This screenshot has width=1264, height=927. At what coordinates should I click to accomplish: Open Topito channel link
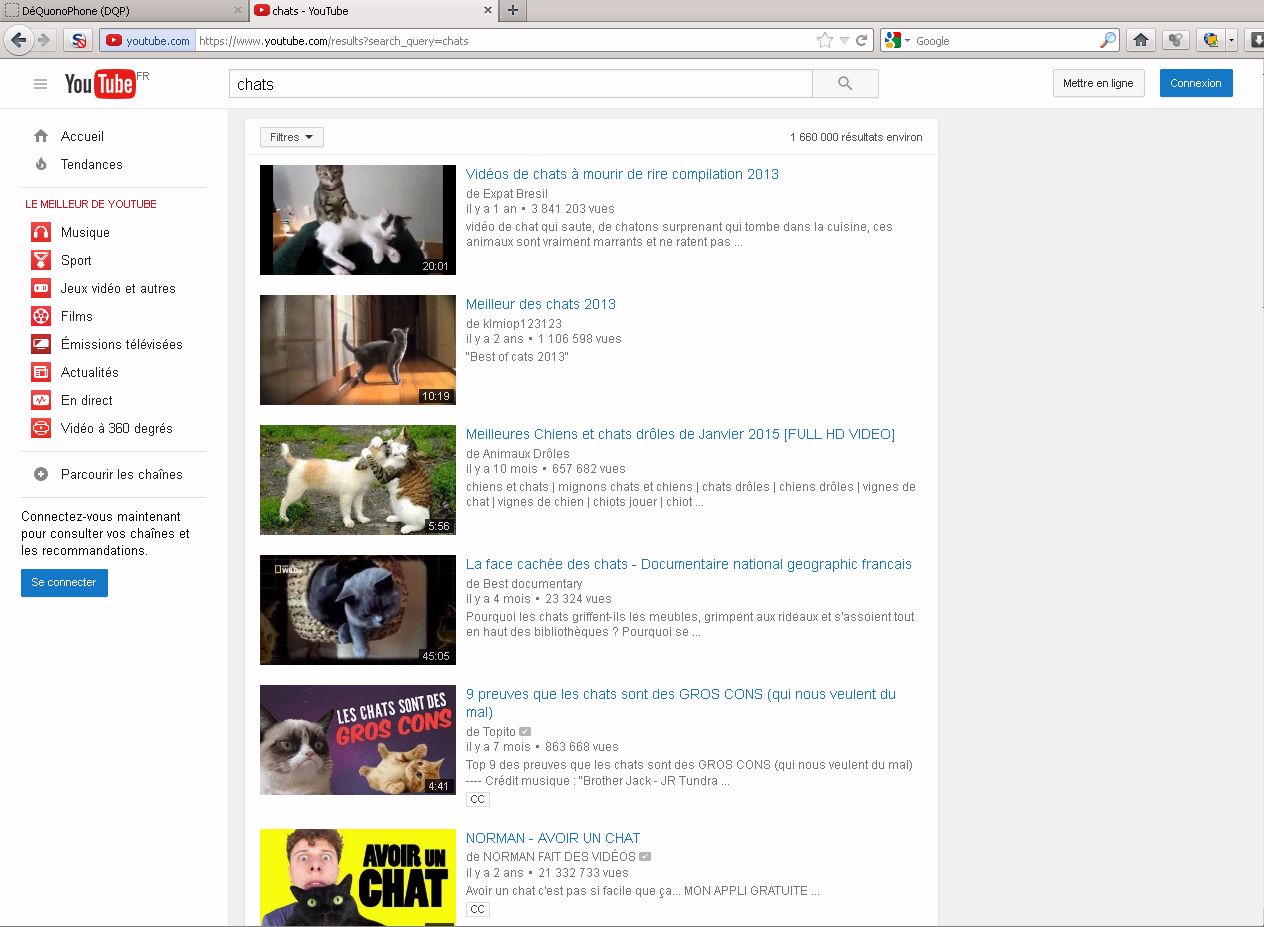coord(499,732)
